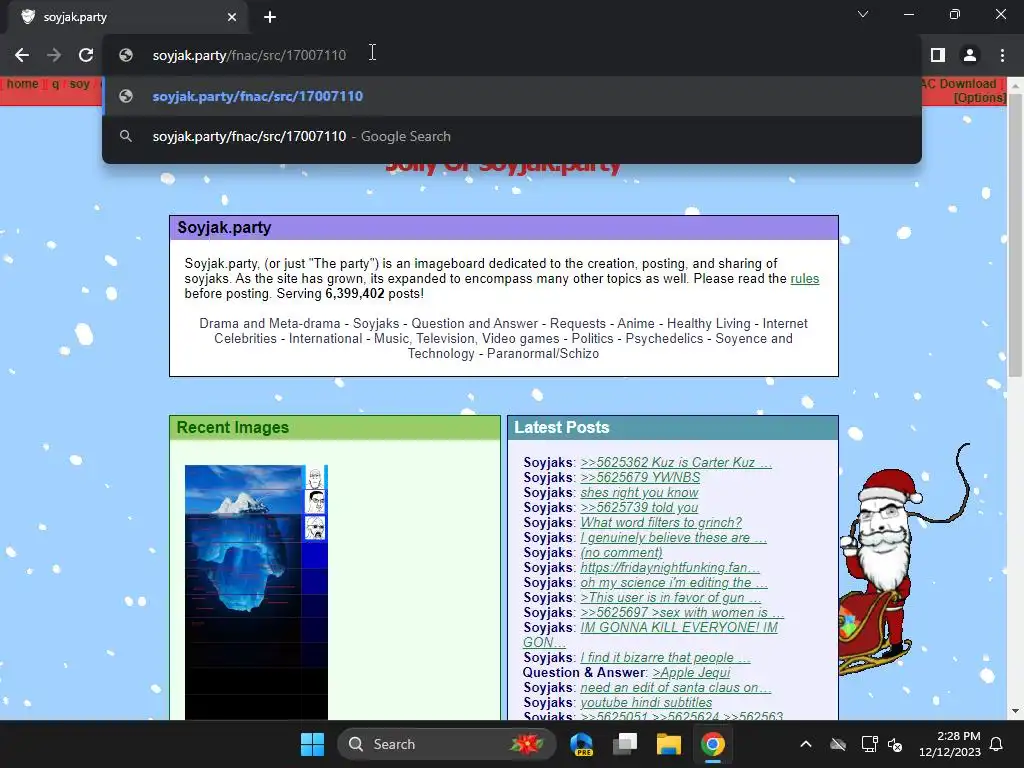Open post 'I find it bizarre that people'

click(x=665, y=658)
